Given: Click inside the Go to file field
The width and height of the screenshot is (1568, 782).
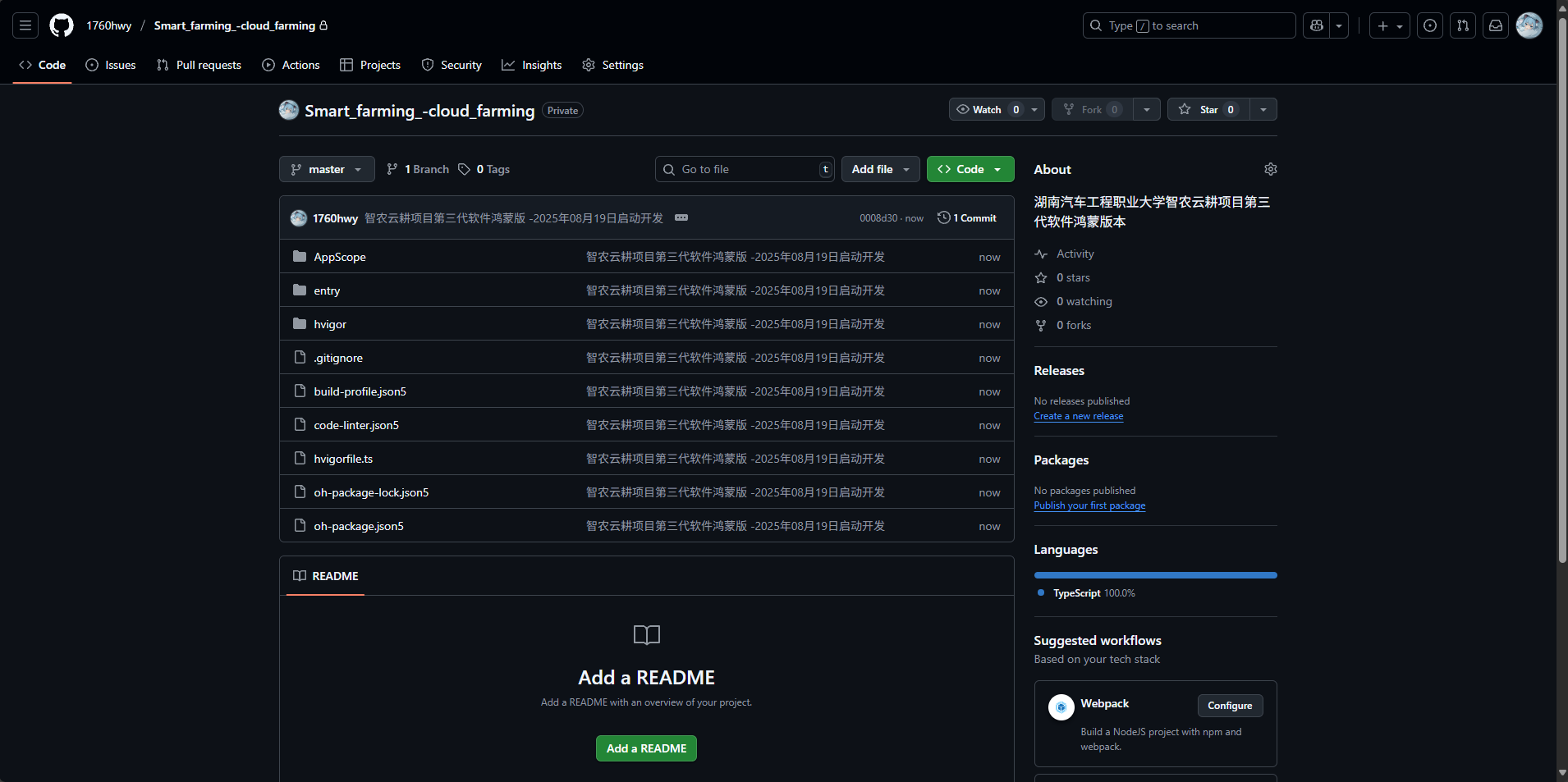Looking at the screenshot, I should click(739, 169).
